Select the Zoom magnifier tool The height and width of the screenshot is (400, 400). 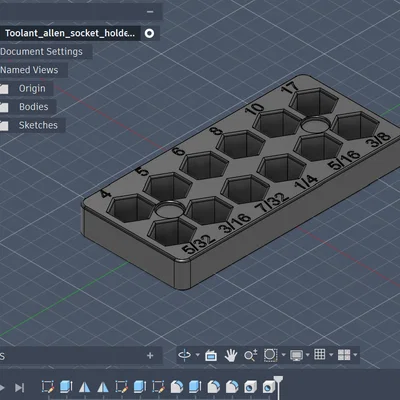(x=250, y=355)
